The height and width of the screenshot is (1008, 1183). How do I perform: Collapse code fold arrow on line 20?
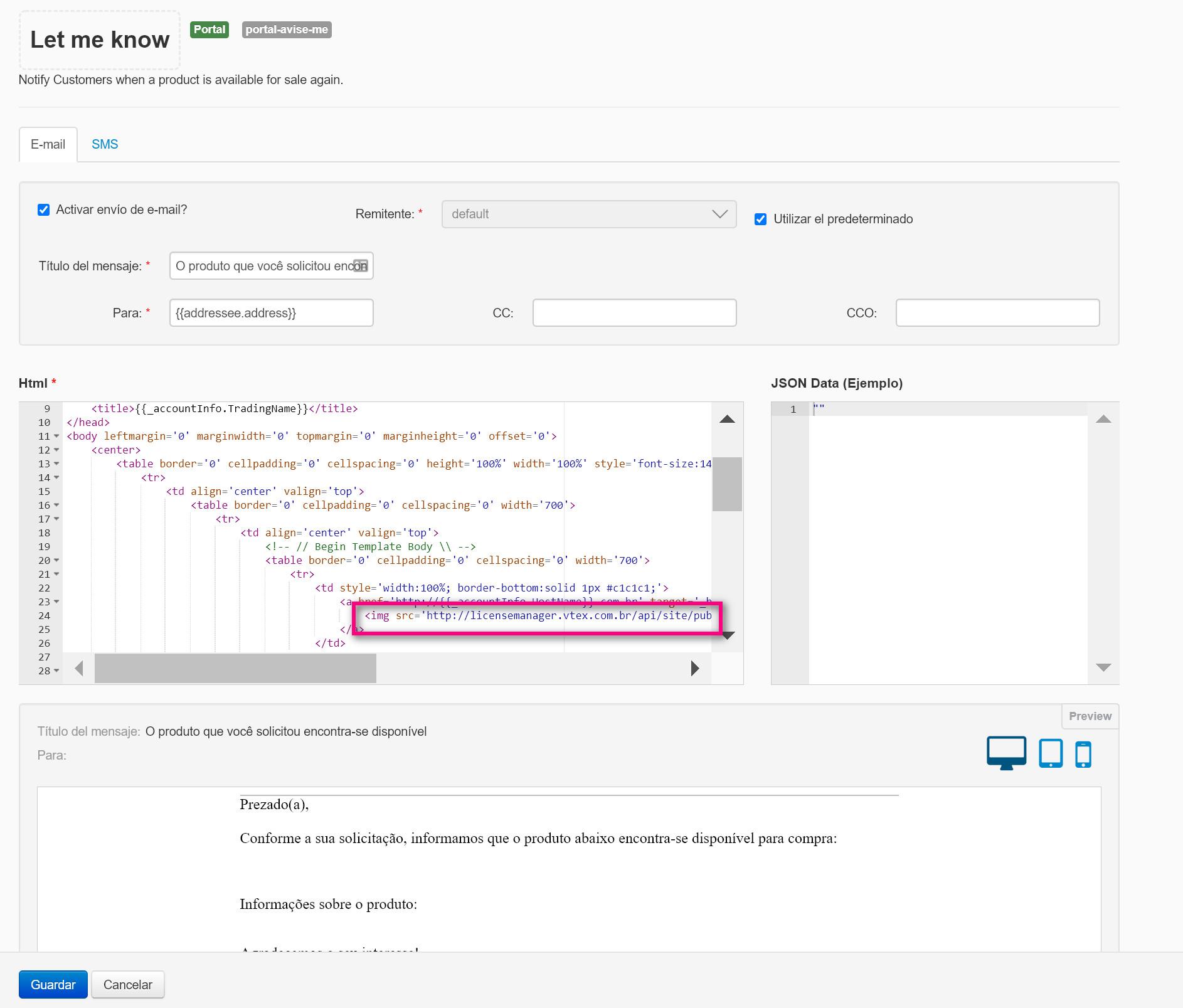coord(56,560)
